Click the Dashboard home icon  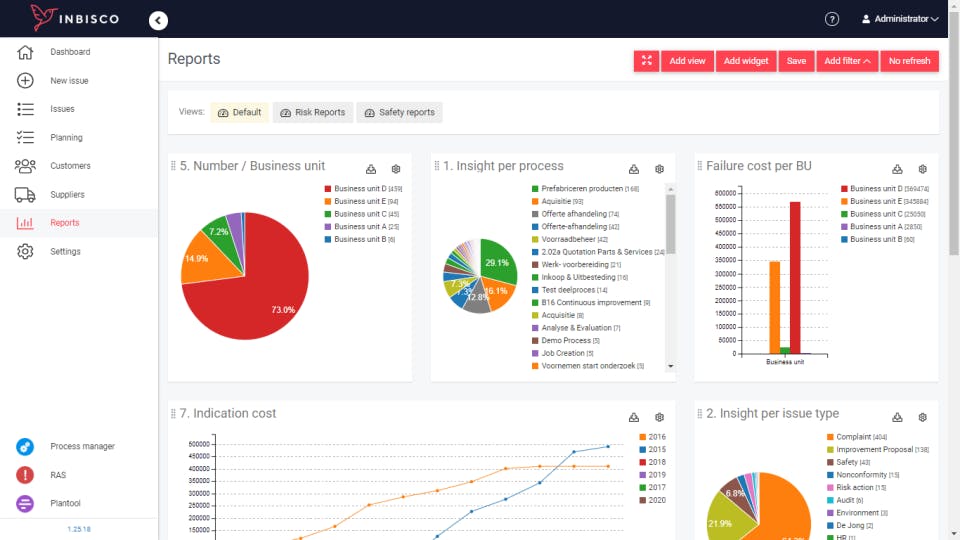pyautogui.click(x=25, y=52)
